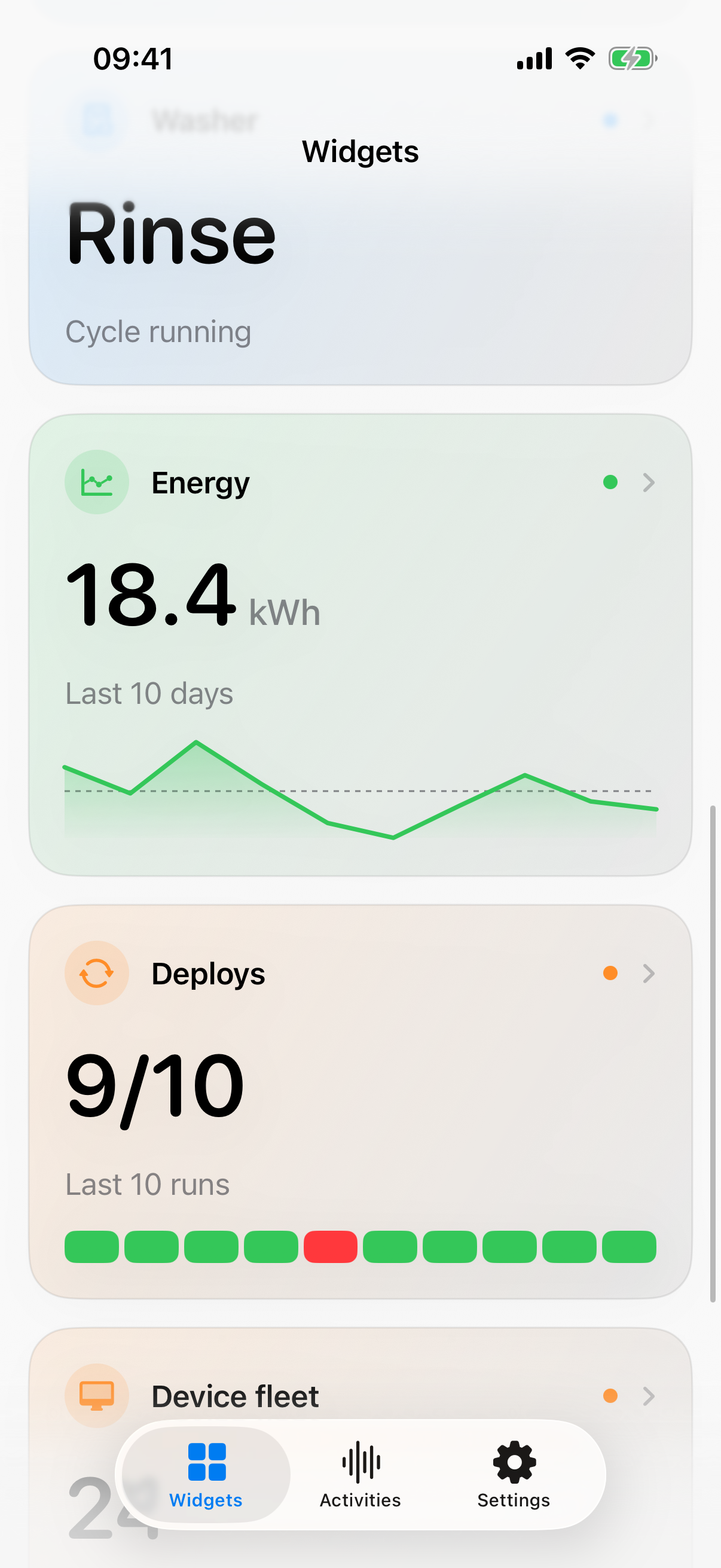
Task: Expand the Energy widget chevron
Action: (x=649, y=482)
